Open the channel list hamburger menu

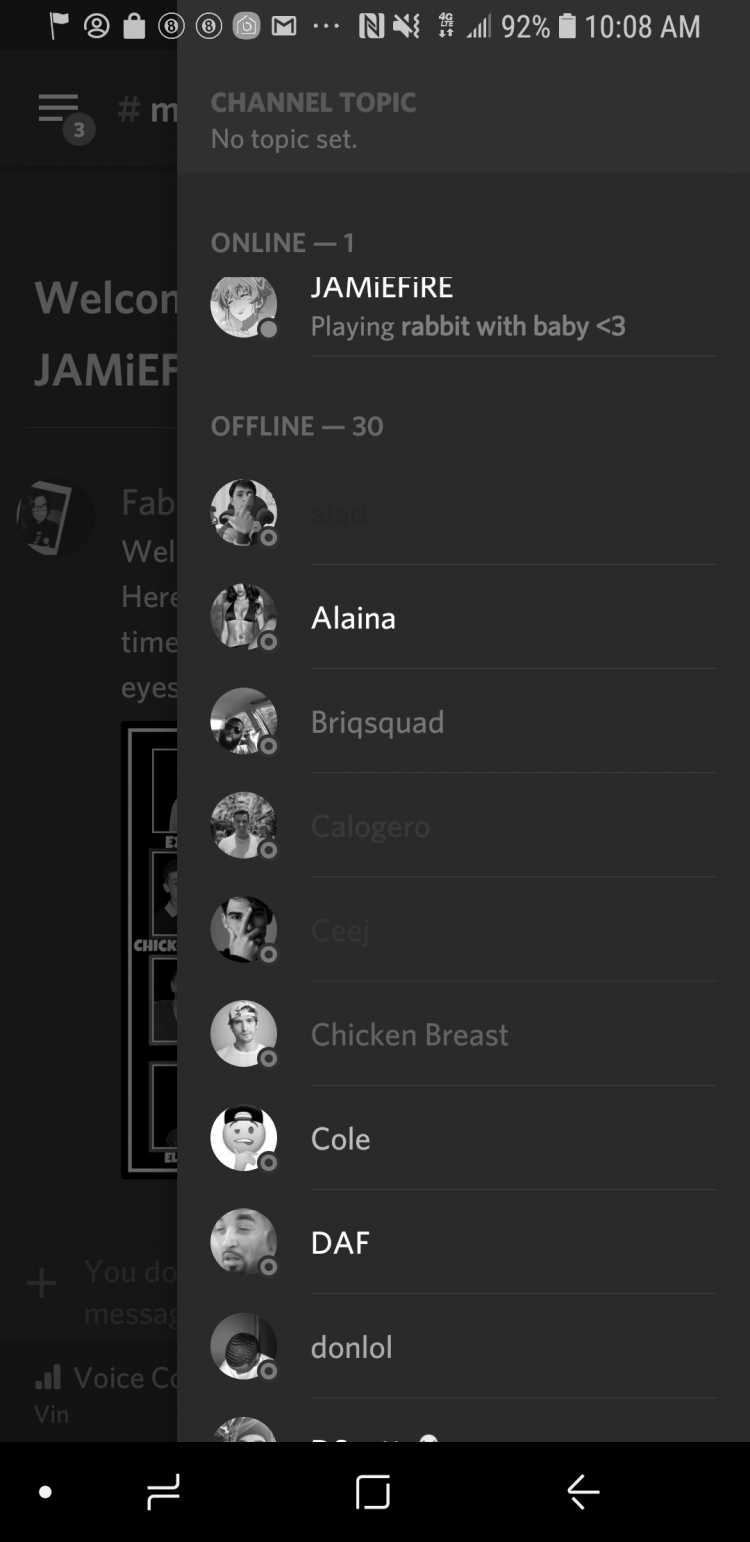[x=58, y=109]
